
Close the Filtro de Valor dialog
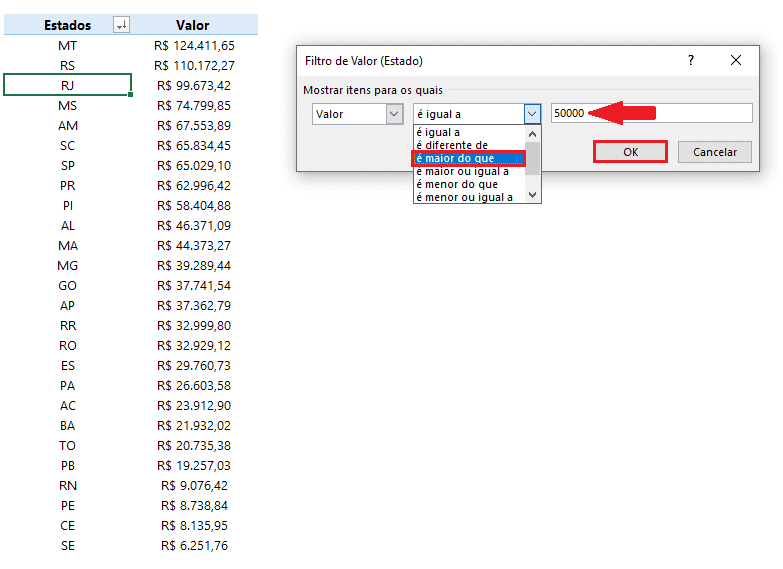(x=736, y=61)
